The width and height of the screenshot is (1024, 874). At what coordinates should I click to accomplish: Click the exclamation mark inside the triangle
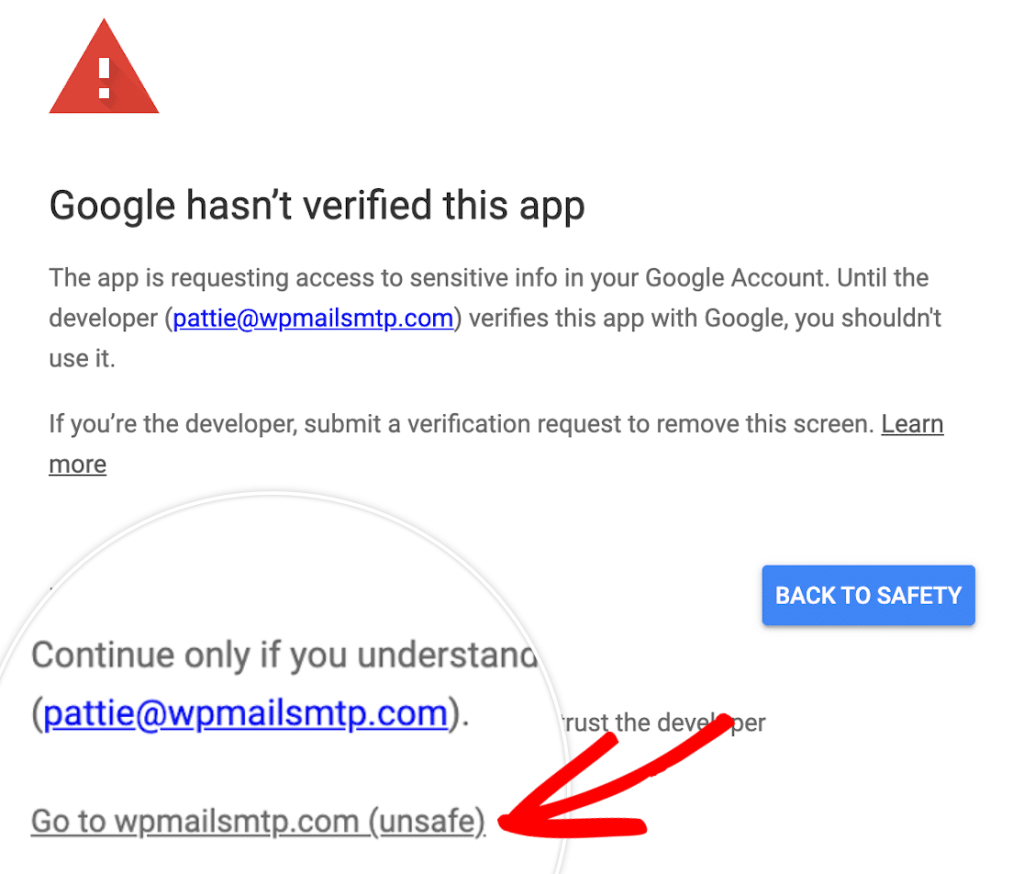pyautogui.click(x=104, y=76)
